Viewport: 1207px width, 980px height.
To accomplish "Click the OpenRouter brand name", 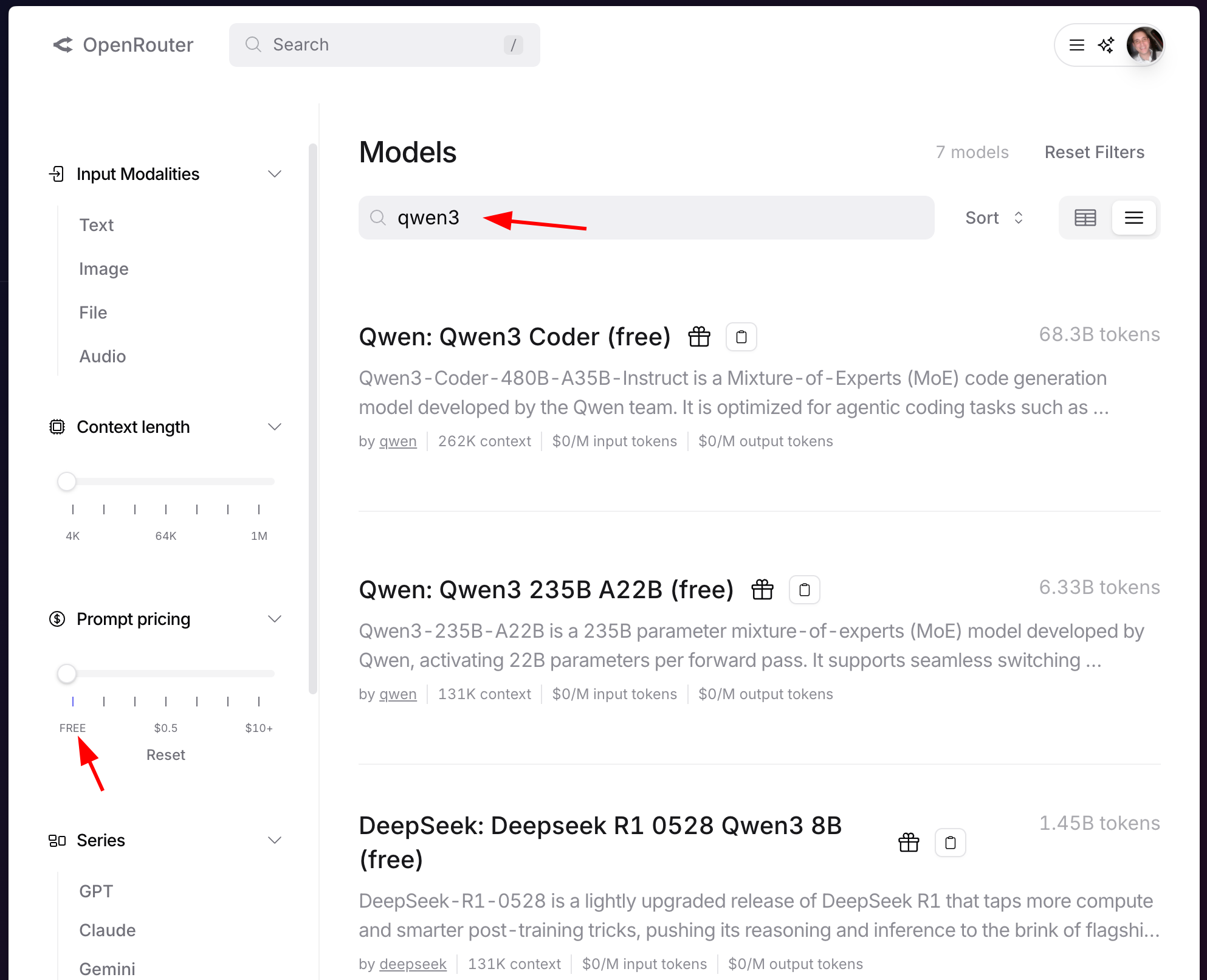I will click(138, 45).
